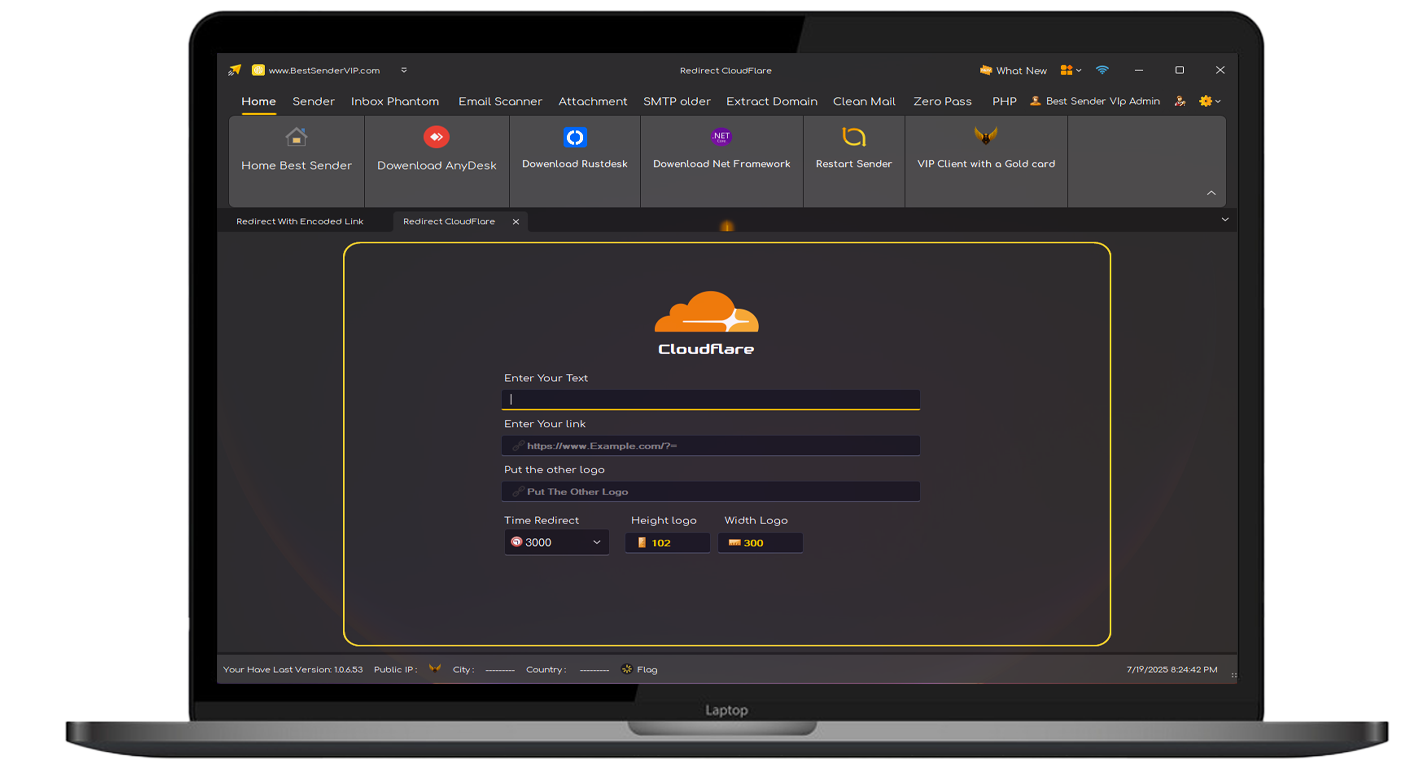Click the Best Sender Vip Admin account
The image size is (1424, 780).
click(x=1095, y=101)
